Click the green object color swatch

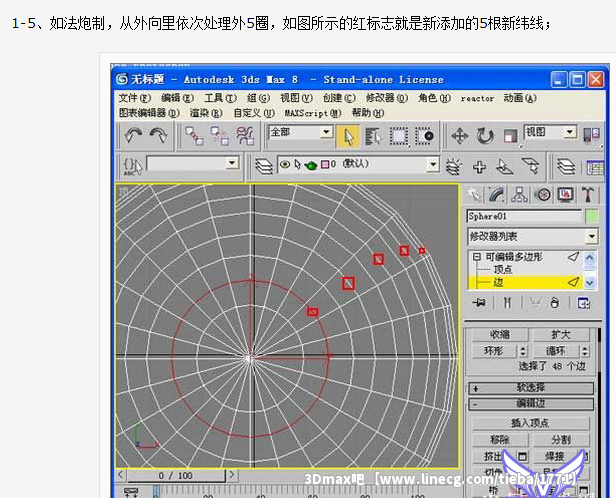pos(592,216)
